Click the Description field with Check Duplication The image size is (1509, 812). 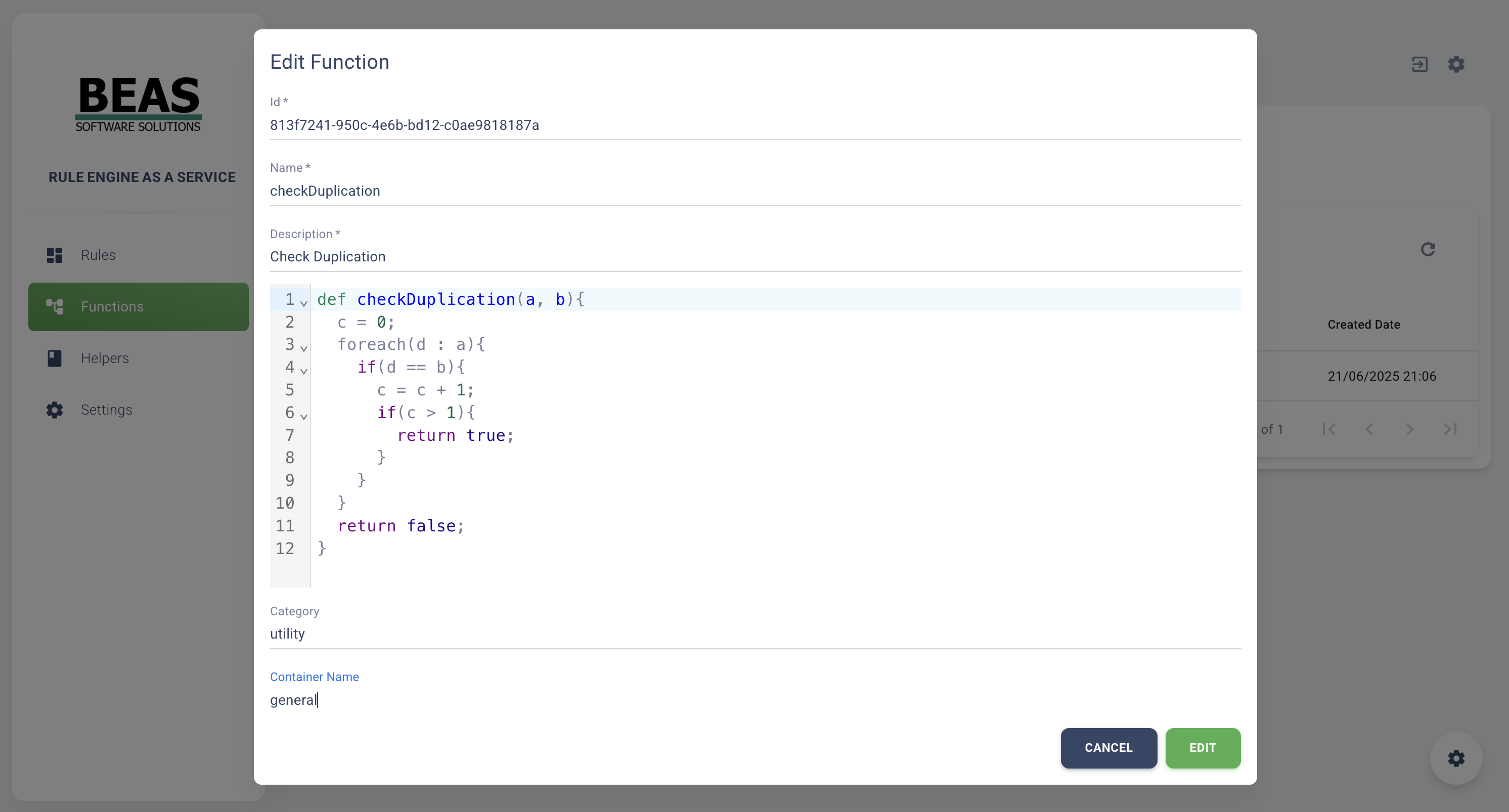[x=755, y=257]
